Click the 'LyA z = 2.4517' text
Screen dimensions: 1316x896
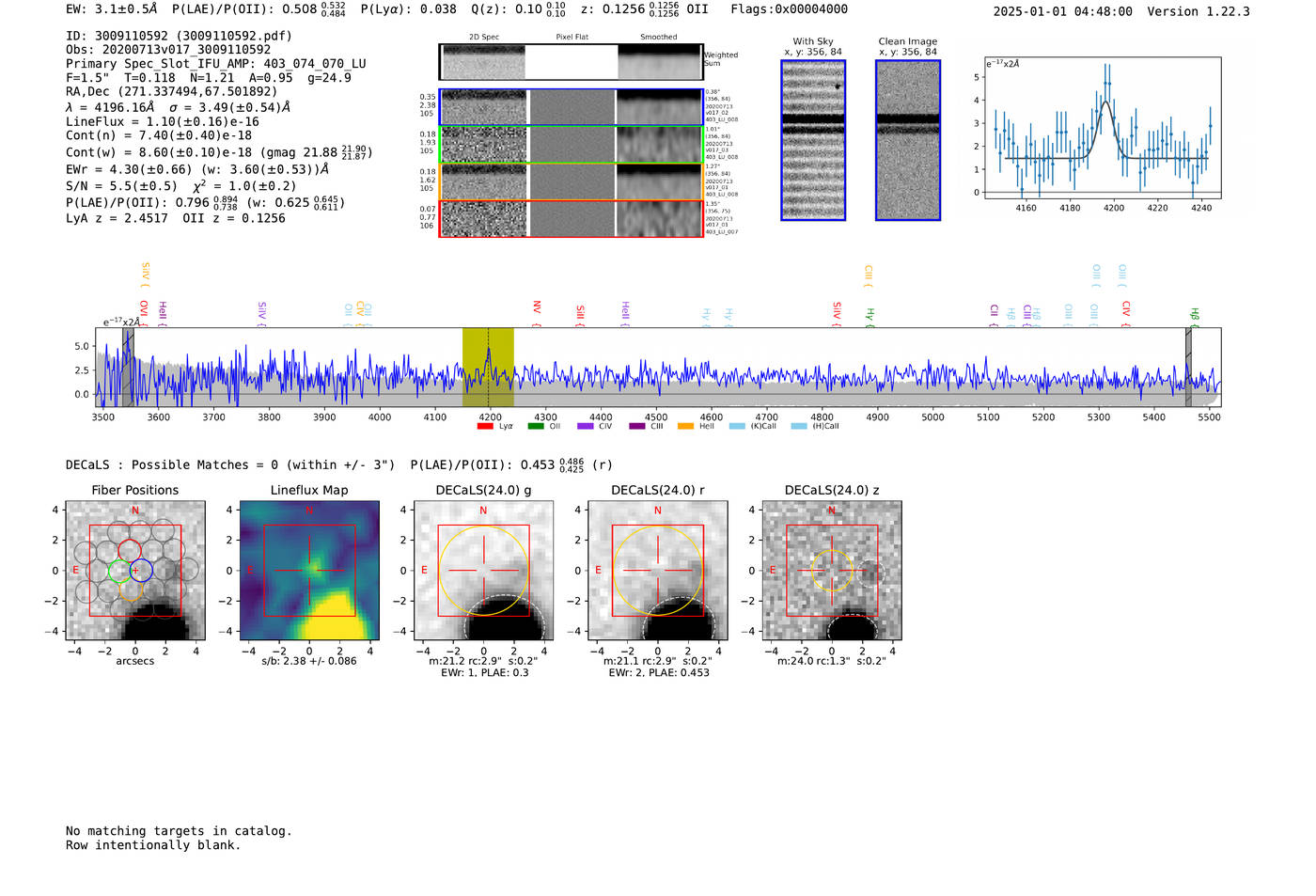tap(117, 218)
